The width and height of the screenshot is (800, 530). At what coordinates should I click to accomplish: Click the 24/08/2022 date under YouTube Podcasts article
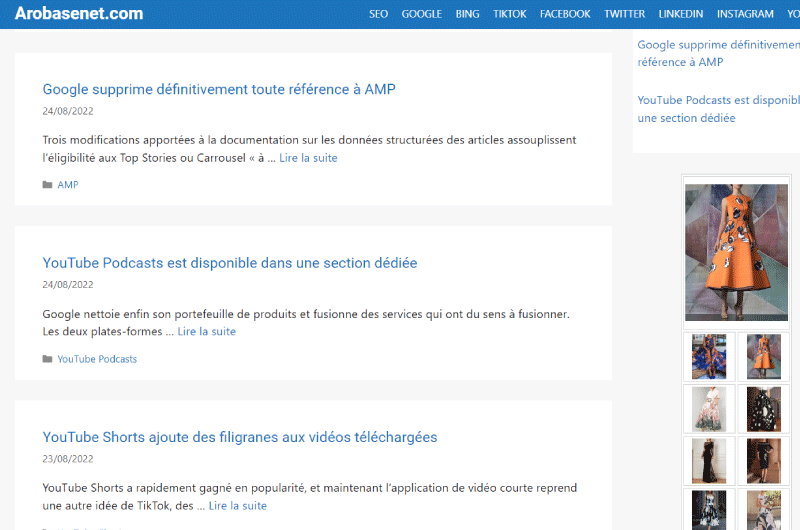click(68, 285)
